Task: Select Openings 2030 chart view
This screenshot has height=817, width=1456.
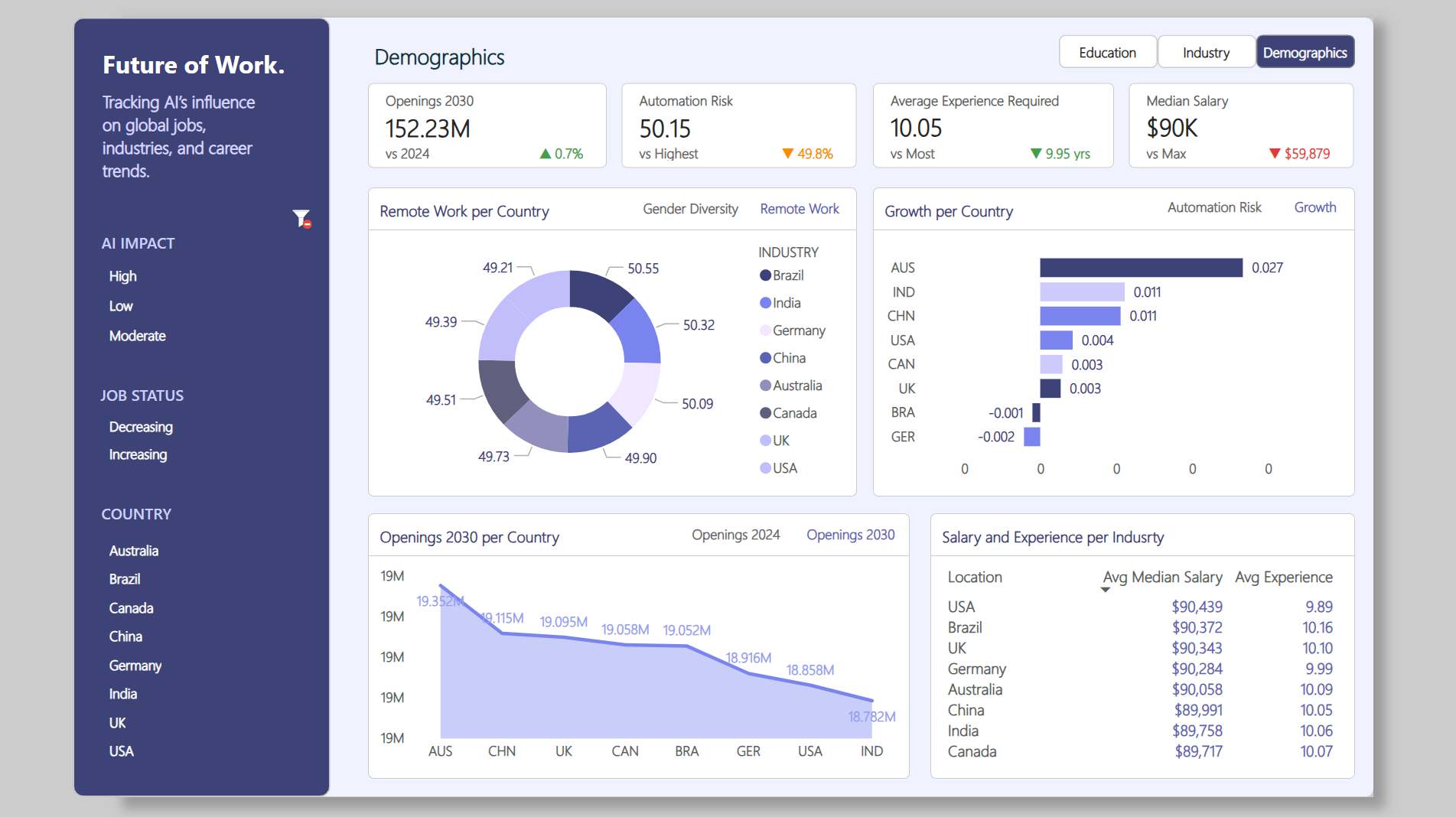Action: point(850,535)
